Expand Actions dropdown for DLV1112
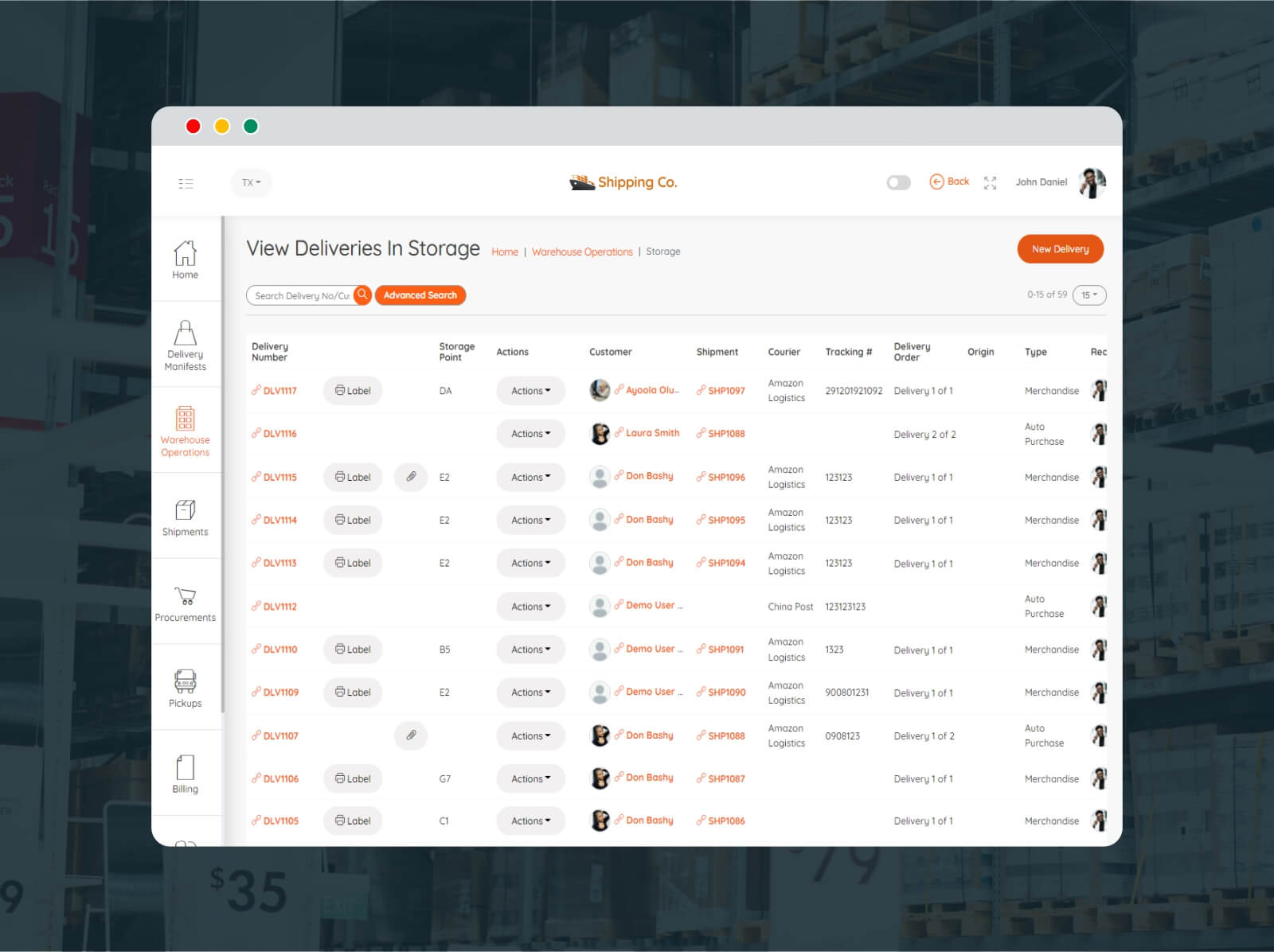 530,607
